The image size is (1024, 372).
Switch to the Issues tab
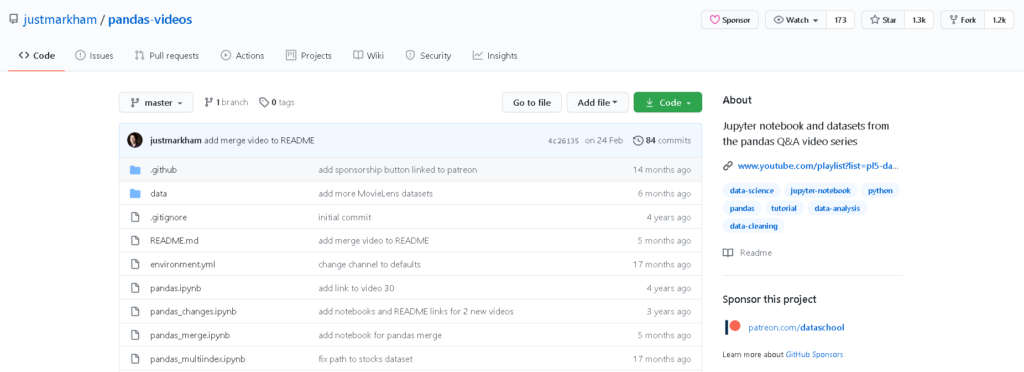(94, 55)
